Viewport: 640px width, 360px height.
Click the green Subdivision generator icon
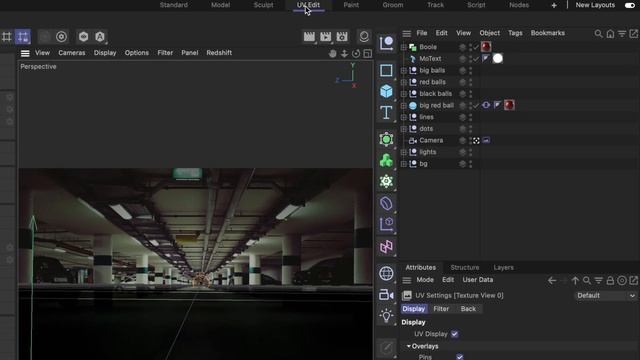[386, 139]
